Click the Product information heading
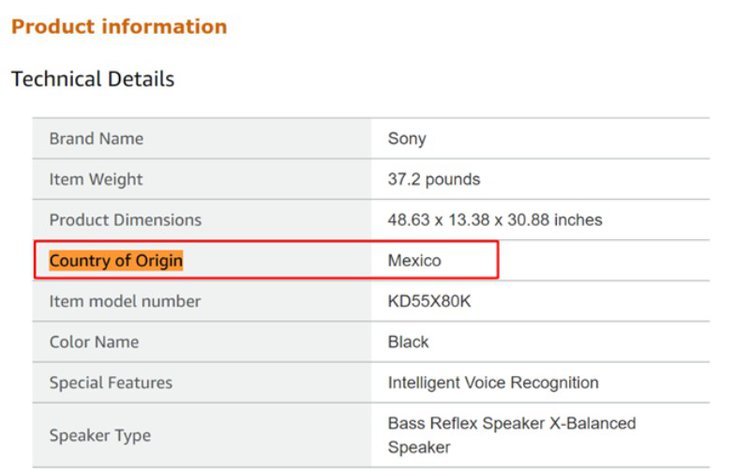Viewport: 750px width, 469px height. coord(119,26)
